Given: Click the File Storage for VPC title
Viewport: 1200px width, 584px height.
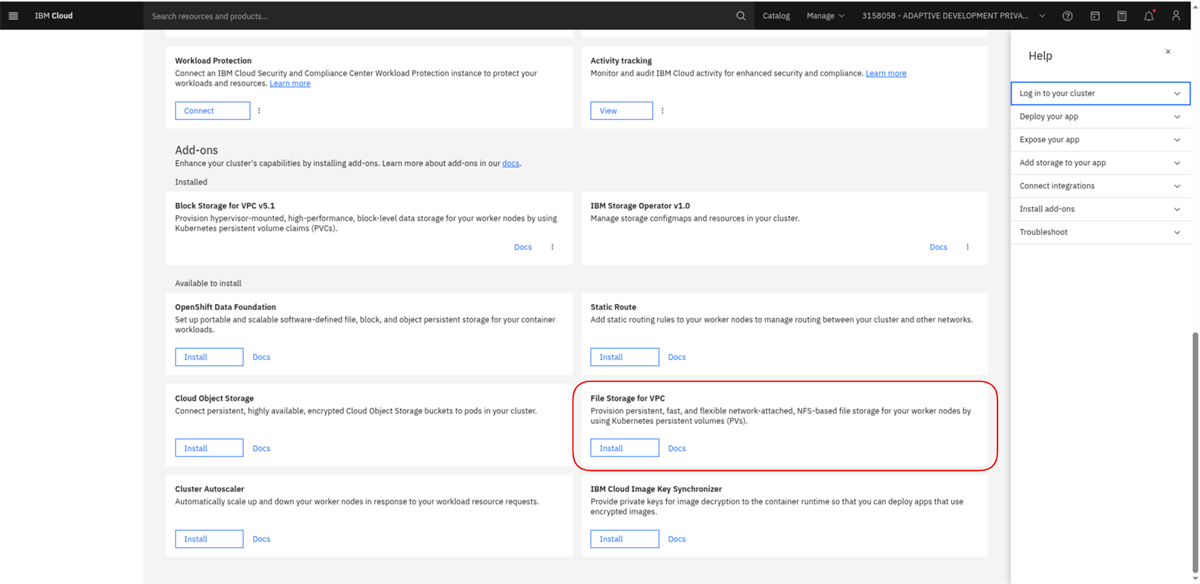Looking at the screenshot, I should (628, 398).
